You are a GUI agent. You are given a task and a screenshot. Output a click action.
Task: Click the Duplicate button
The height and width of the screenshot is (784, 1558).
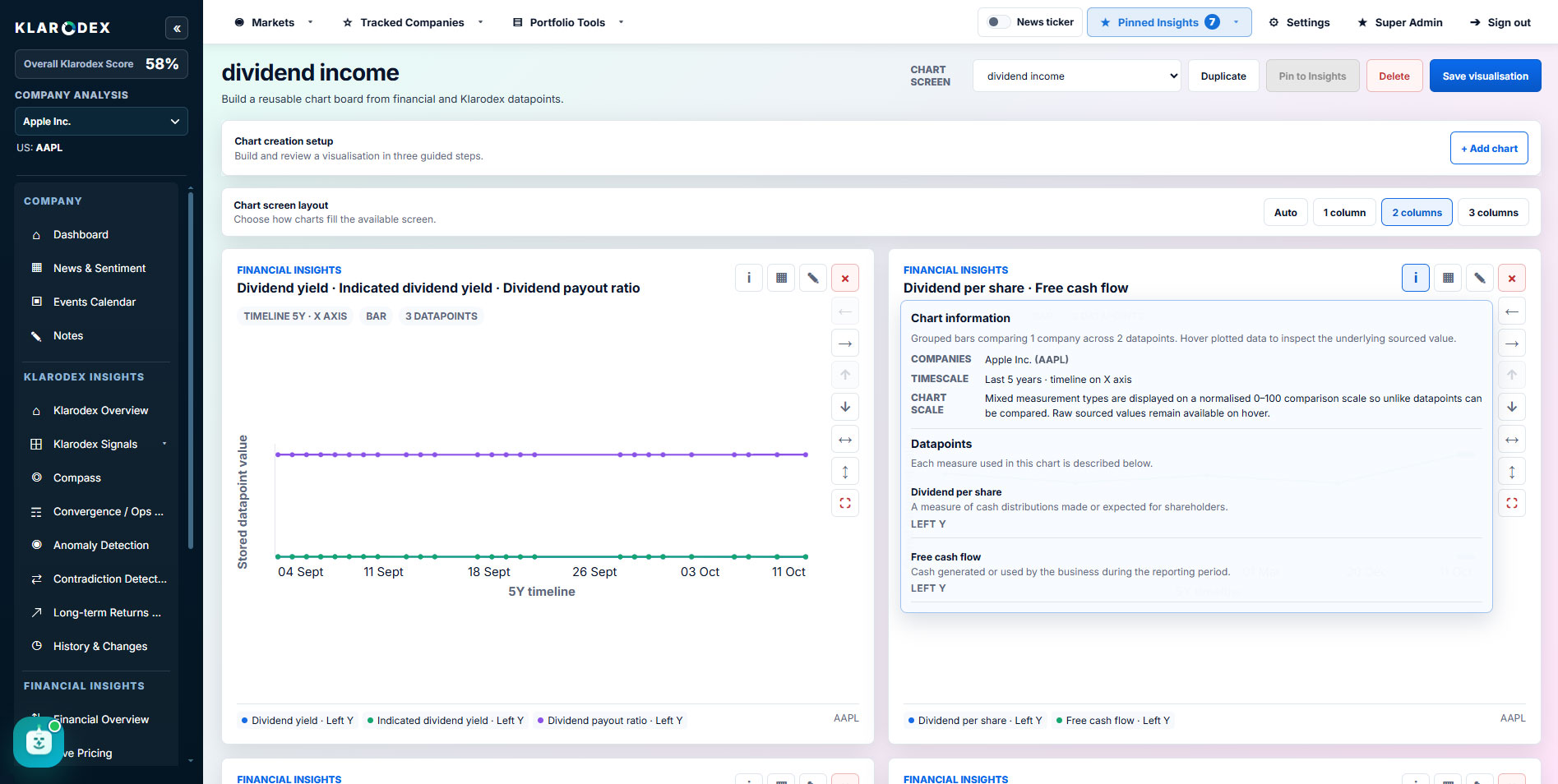coord(1223,76)
